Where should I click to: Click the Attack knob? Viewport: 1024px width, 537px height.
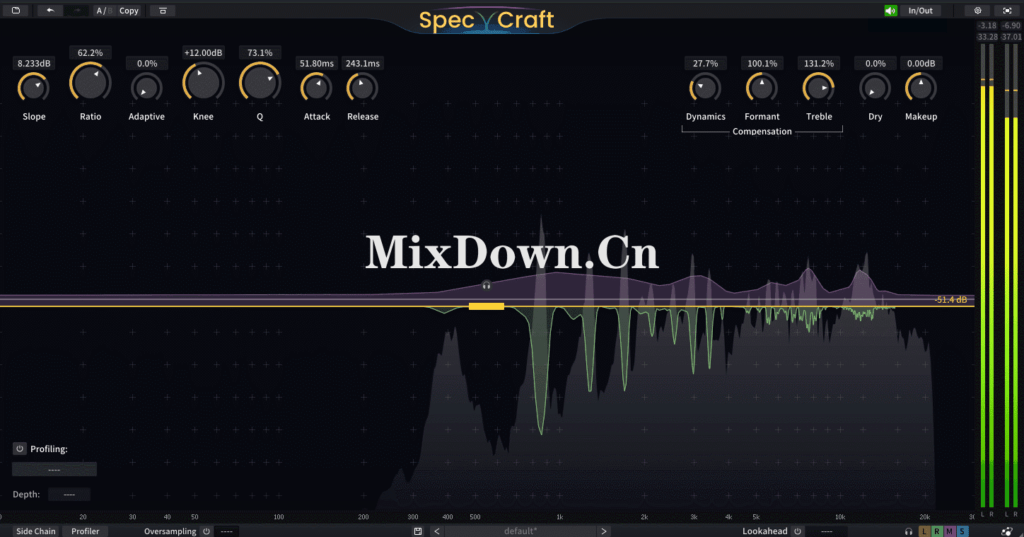tap(316, 88)
